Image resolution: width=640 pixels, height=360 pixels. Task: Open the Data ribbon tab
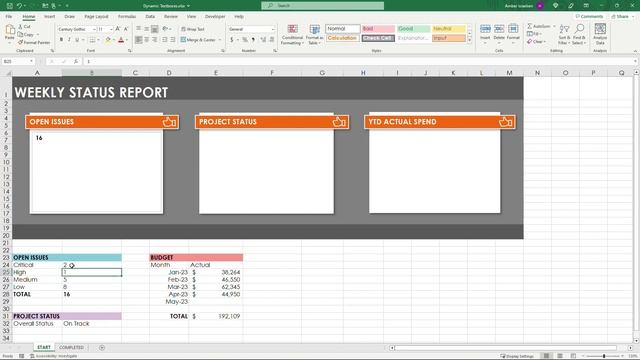[150, 16]
